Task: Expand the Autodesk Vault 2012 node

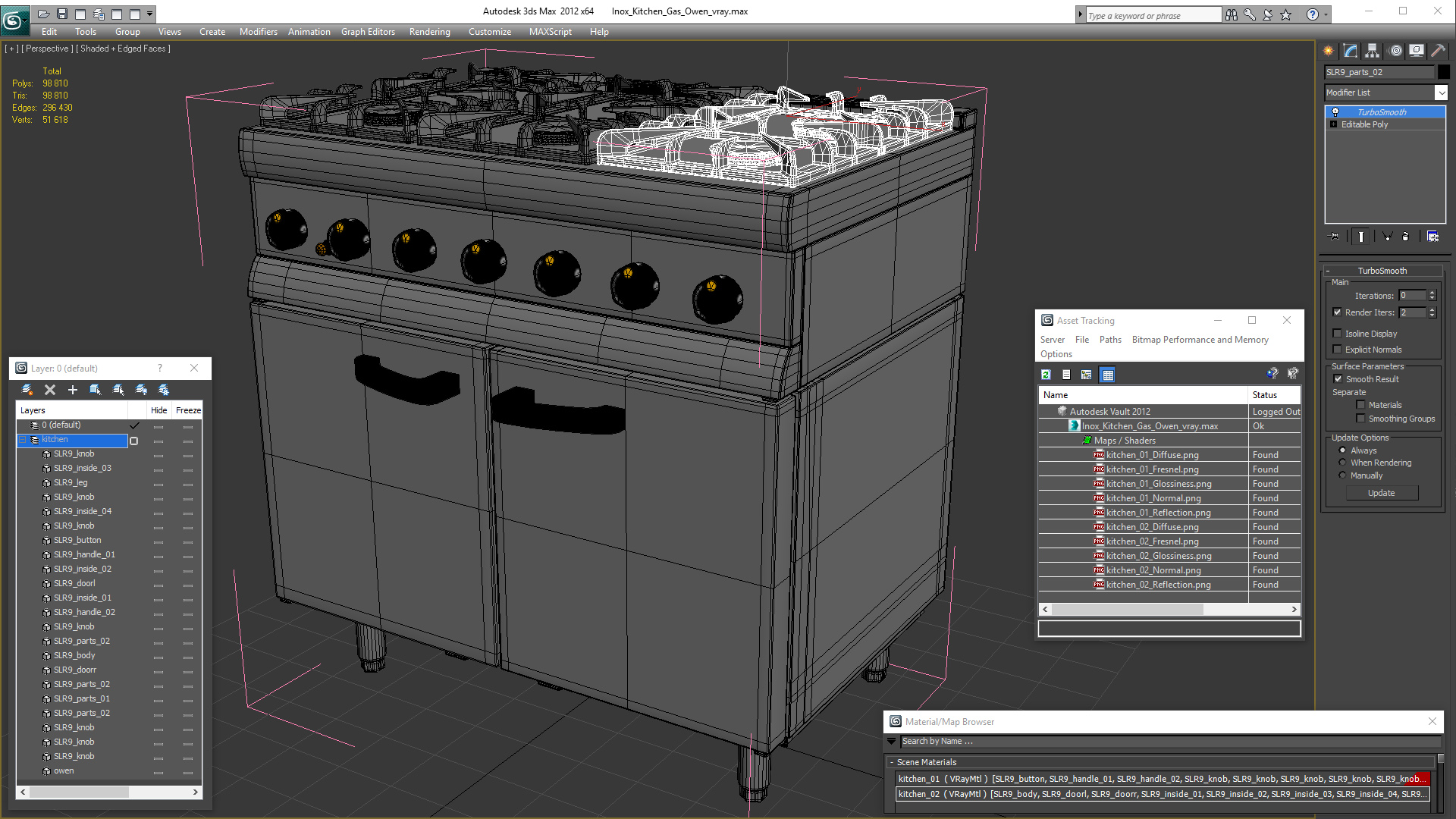Action: 1047,411
